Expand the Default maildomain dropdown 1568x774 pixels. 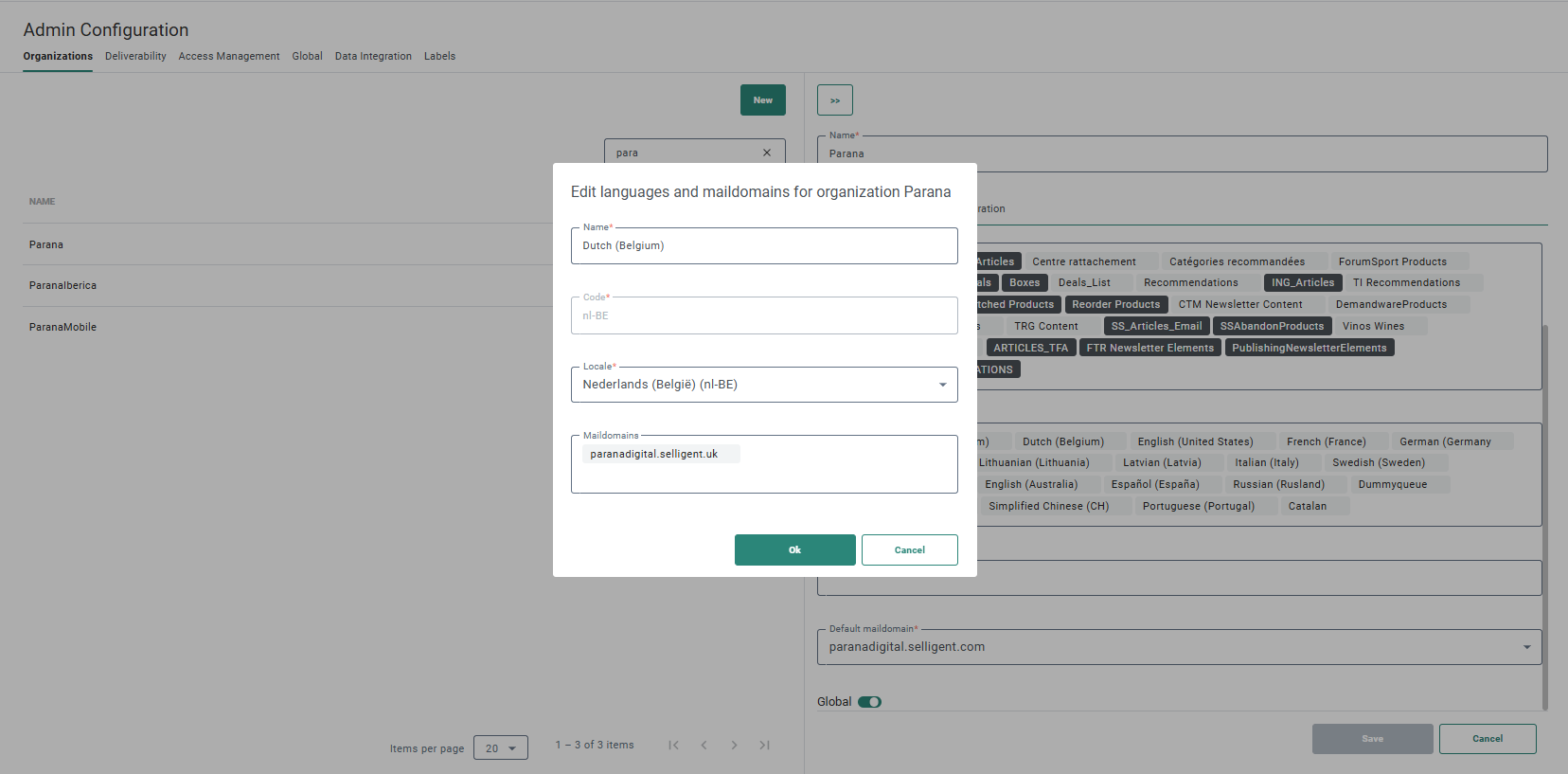tap(1525, 647)
